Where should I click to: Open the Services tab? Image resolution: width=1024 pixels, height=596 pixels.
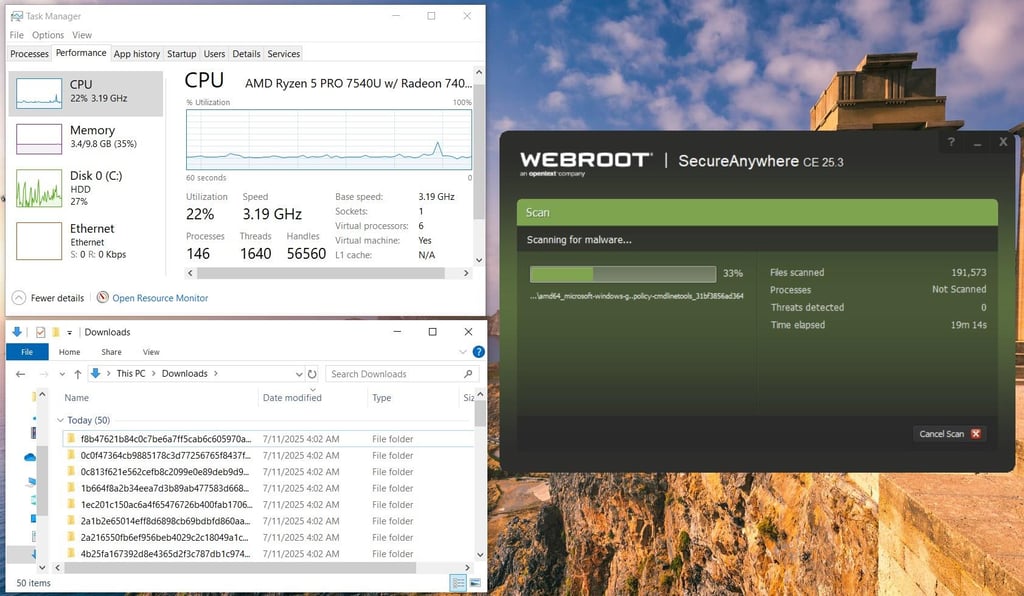coord(283,54)
